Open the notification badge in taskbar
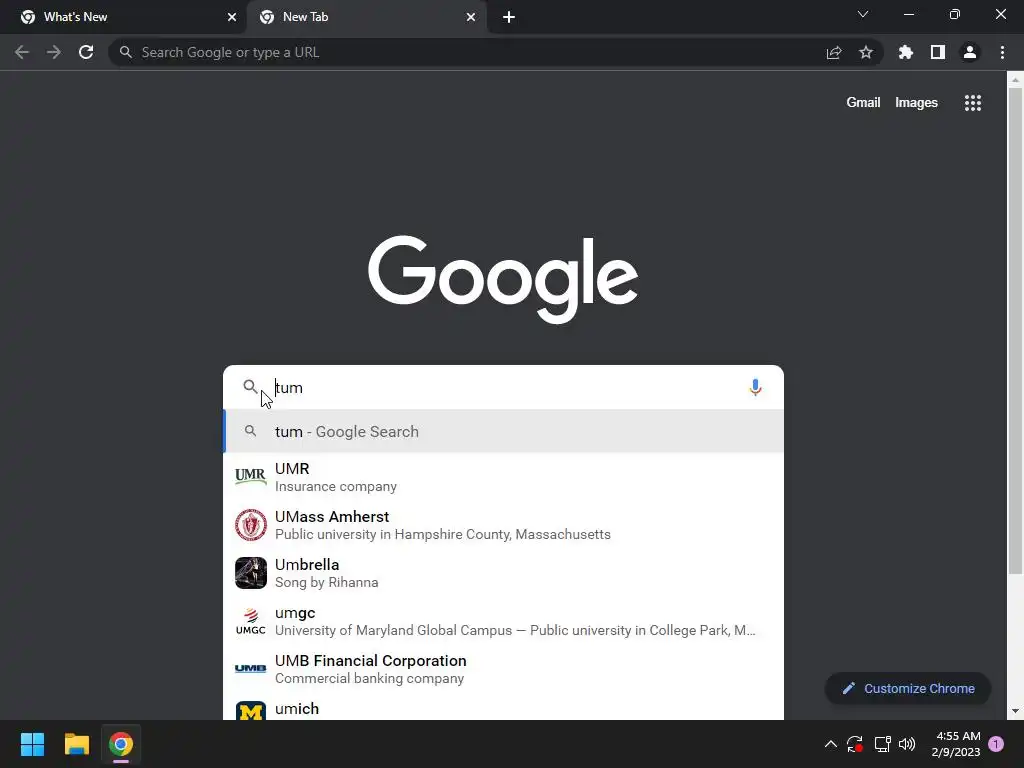Viewport: 1024px width, 768px height. coord(996,744)
